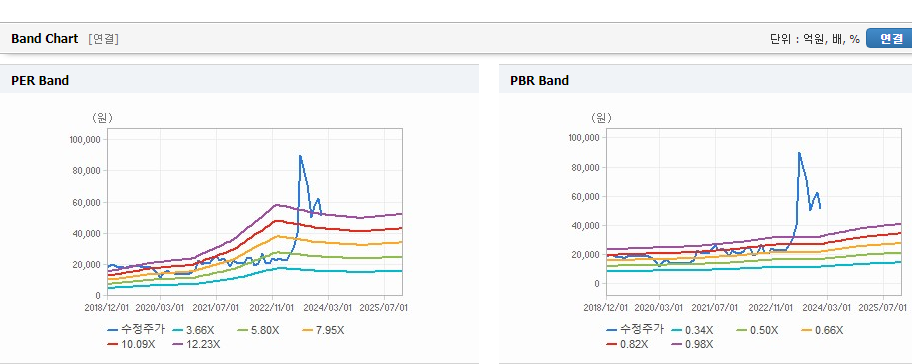Viewport: 912px width, 364px height.
Task: Click the price peak in PER Band chart
Action: (300, 155)
